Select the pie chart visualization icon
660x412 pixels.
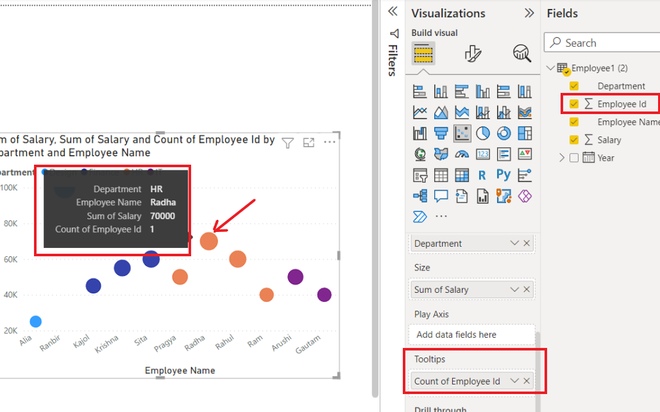click(482, 133)
